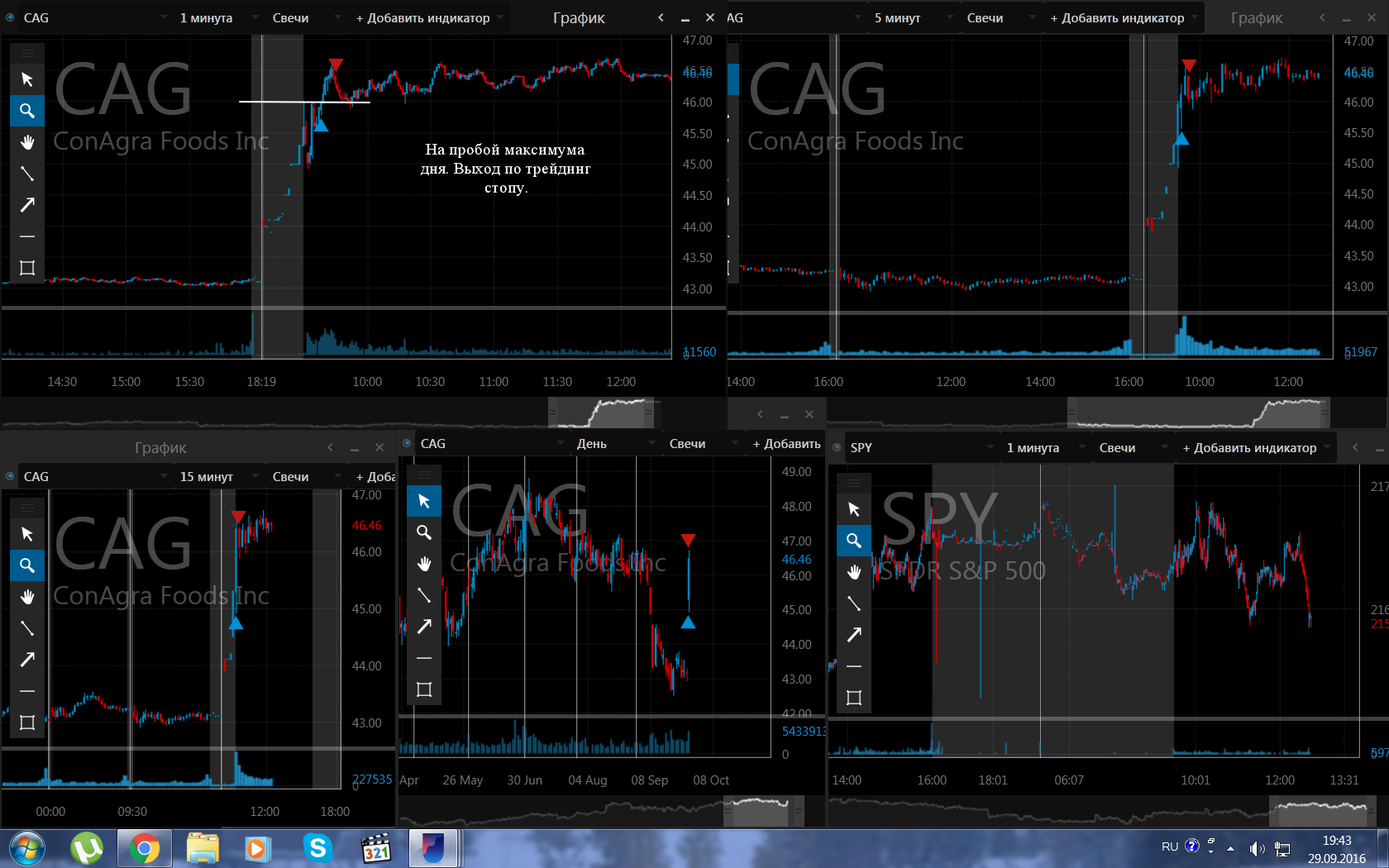This screenshot has width=1389, height=868.
Task: Open the Windows Start menu
Action: pyautogui.click(x=27, y=849)
